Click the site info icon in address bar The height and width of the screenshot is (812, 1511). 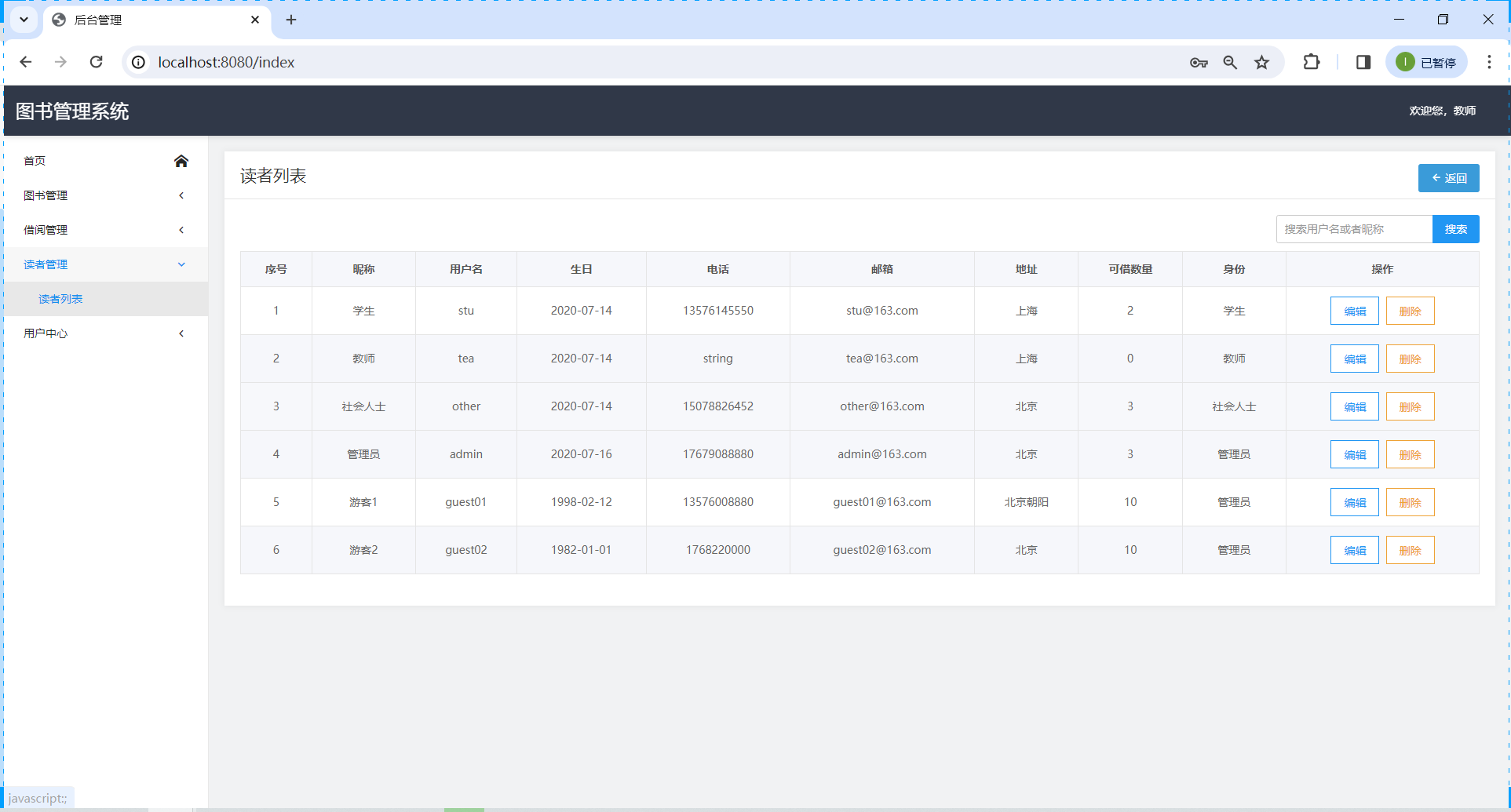coord(138,62)
